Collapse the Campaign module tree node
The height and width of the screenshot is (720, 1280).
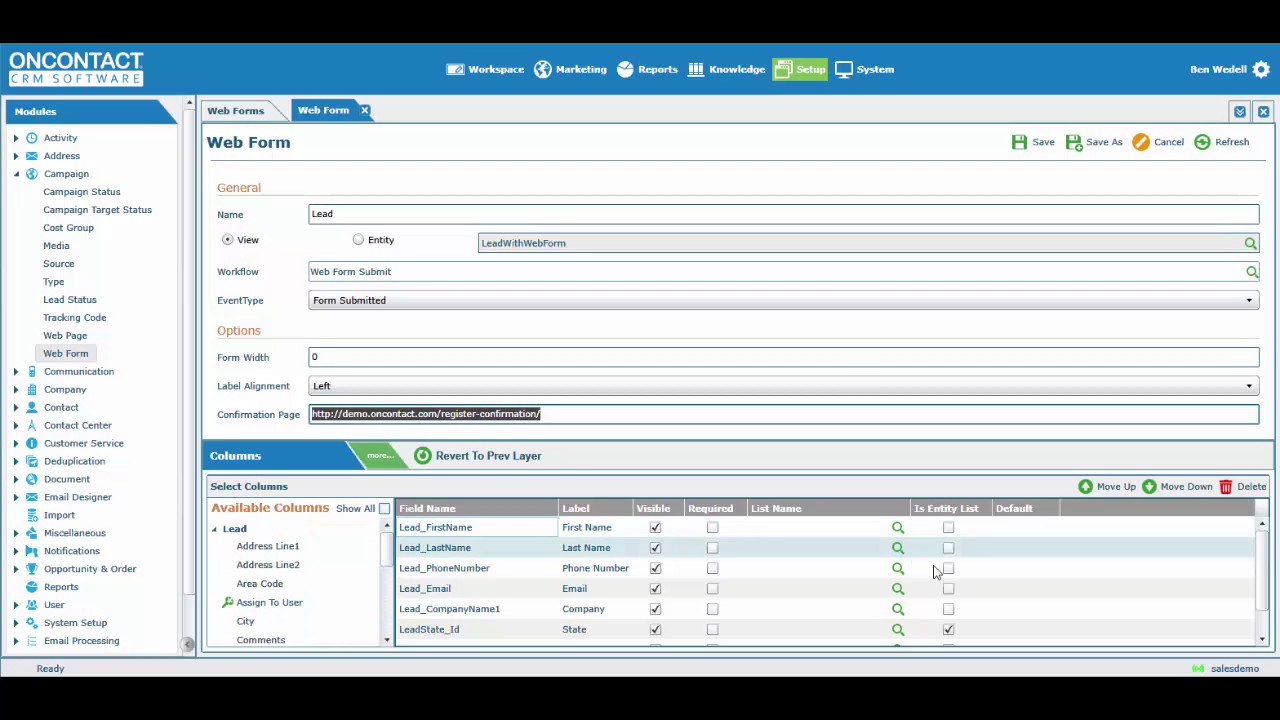[x=16, y=174]
